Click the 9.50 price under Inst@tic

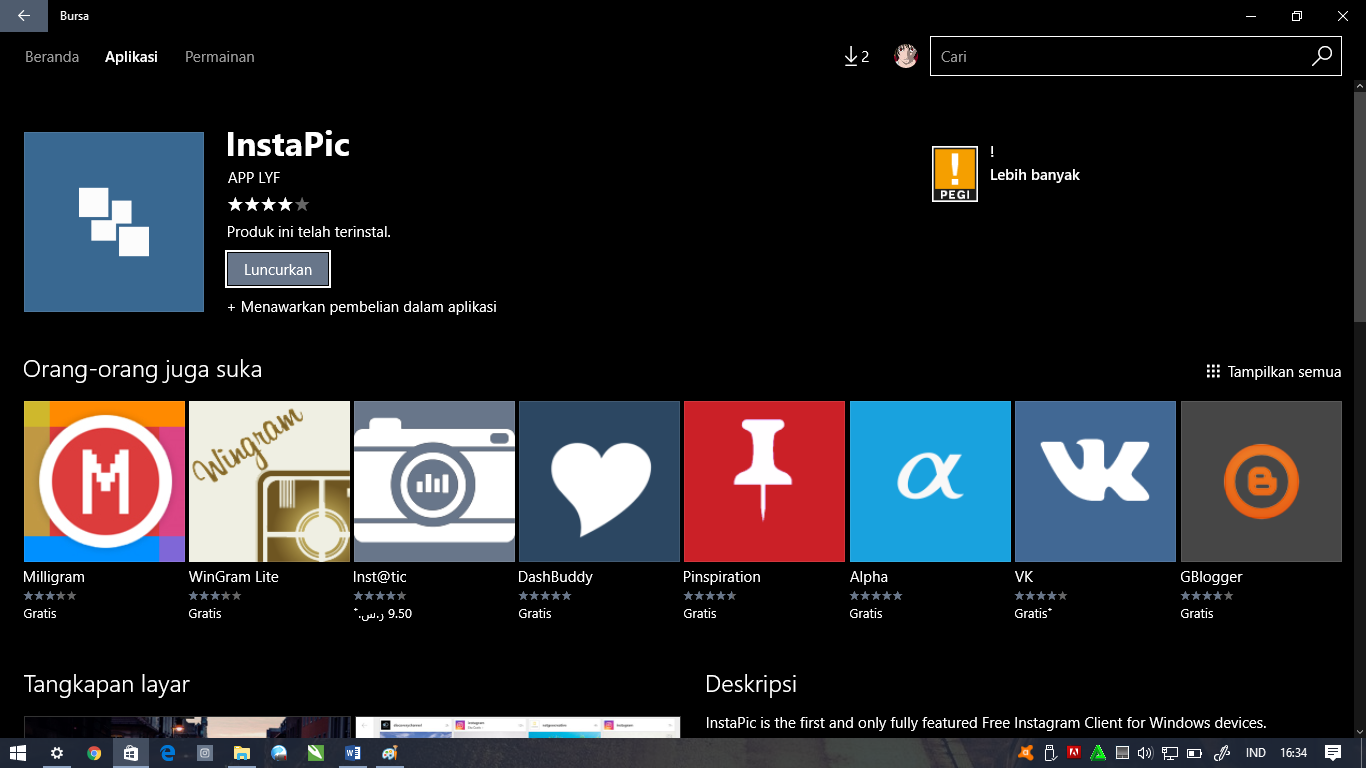pyautogui.click(x=383, y=614)
